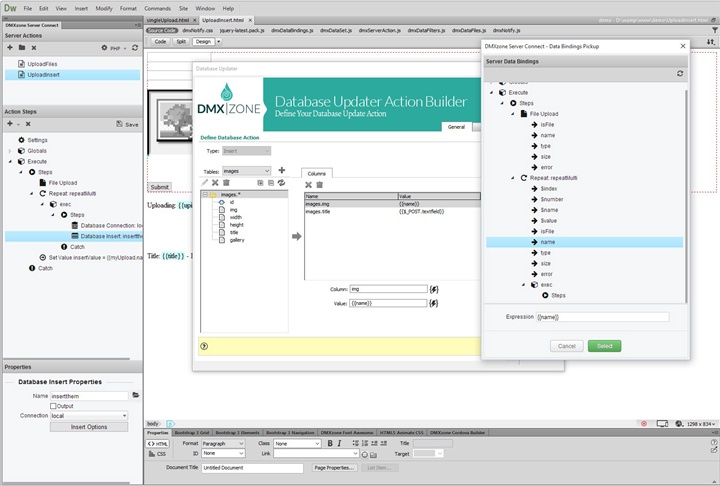Click Data Bindings Pickup vertical scrollbar
The width and height of the screenshot is (720, 486).
pyautogui.click(x=686, y=195)
